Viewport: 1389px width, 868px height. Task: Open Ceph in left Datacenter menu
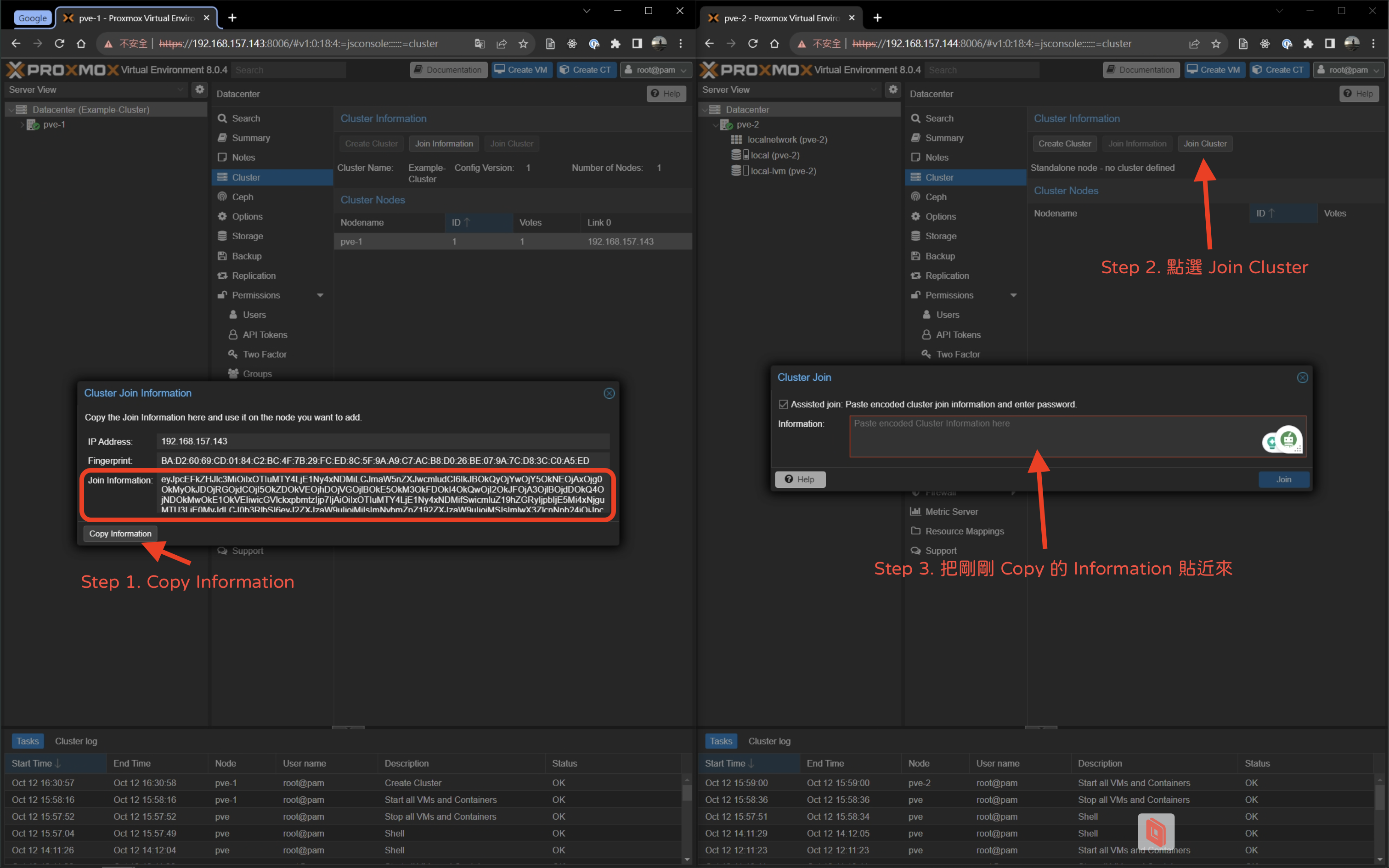pyautogui.click(x=242, y=197)
